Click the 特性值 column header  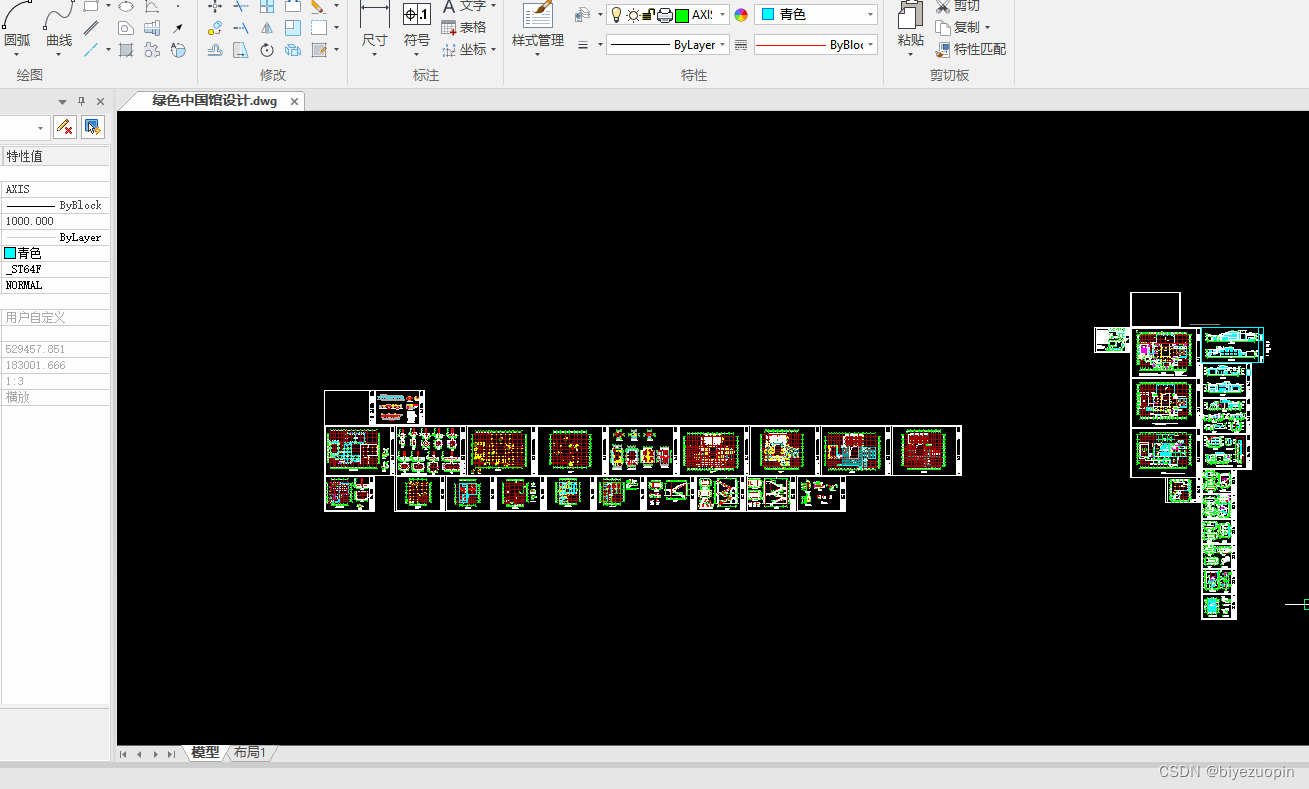pos(55,156)
